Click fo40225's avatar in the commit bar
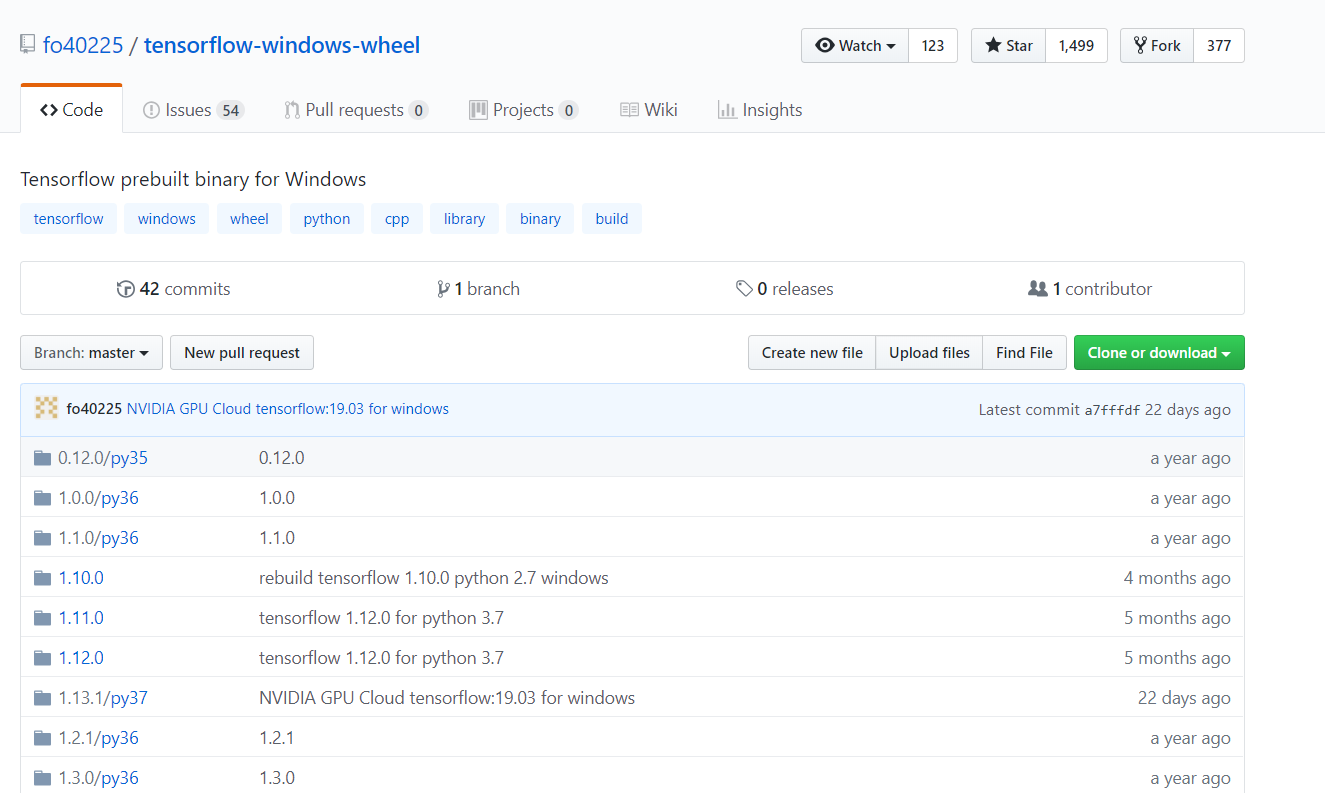 tap(46, 408)
